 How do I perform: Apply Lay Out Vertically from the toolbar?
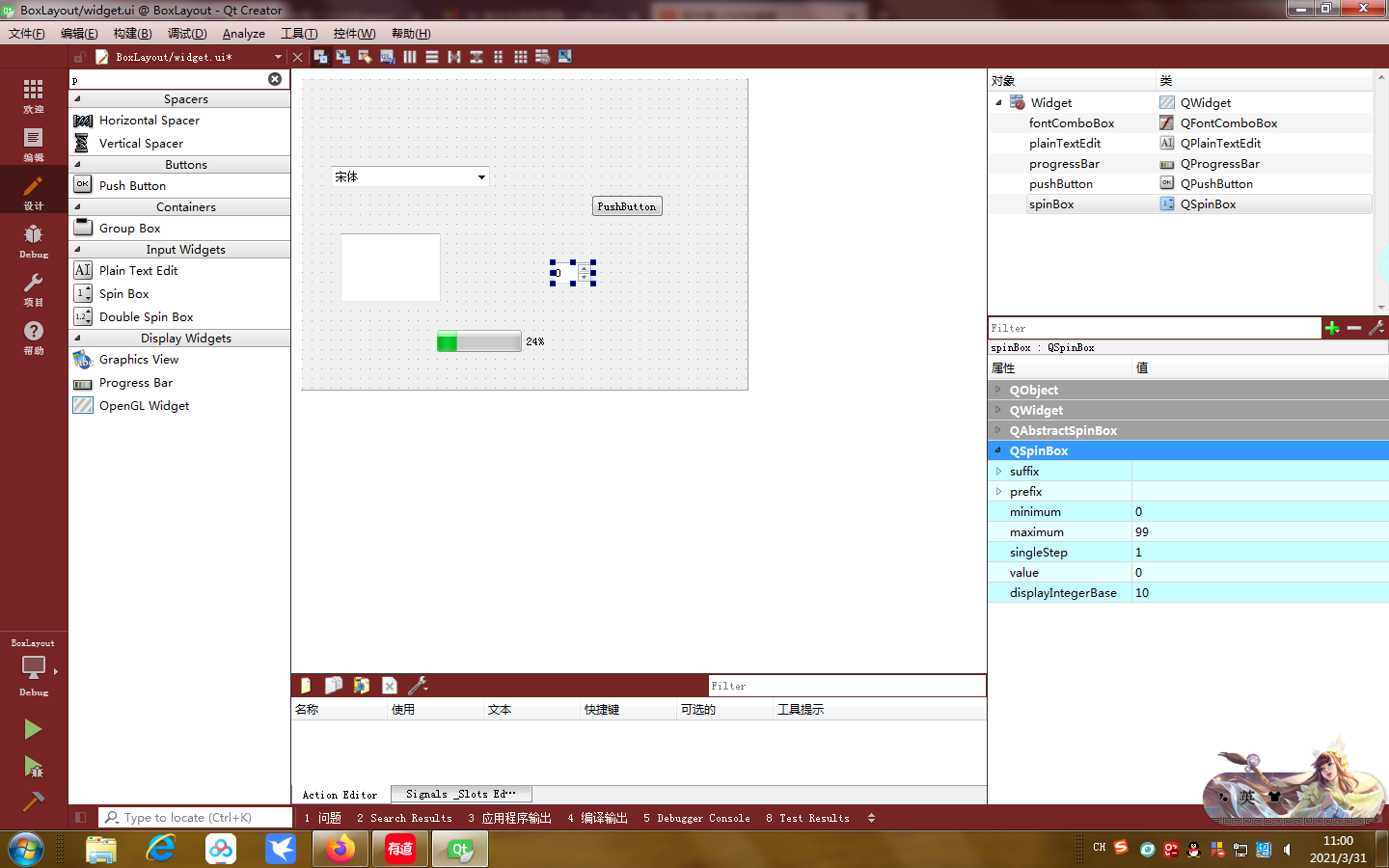coord(430,56)
